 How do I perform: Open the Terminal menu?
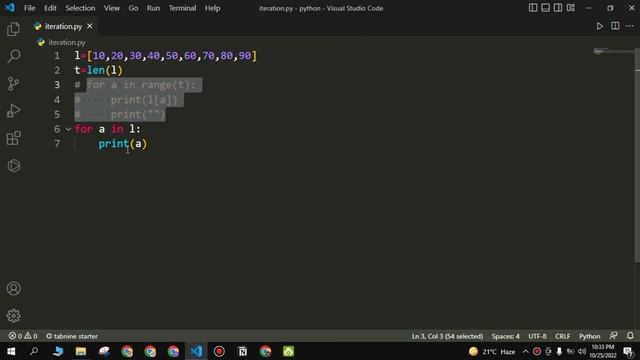[182, 8]
